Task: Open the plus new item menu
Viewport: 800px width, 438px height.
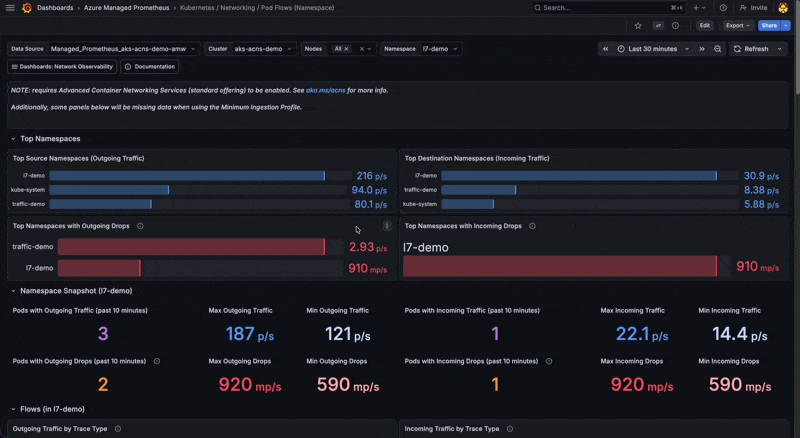Action: 699,8
